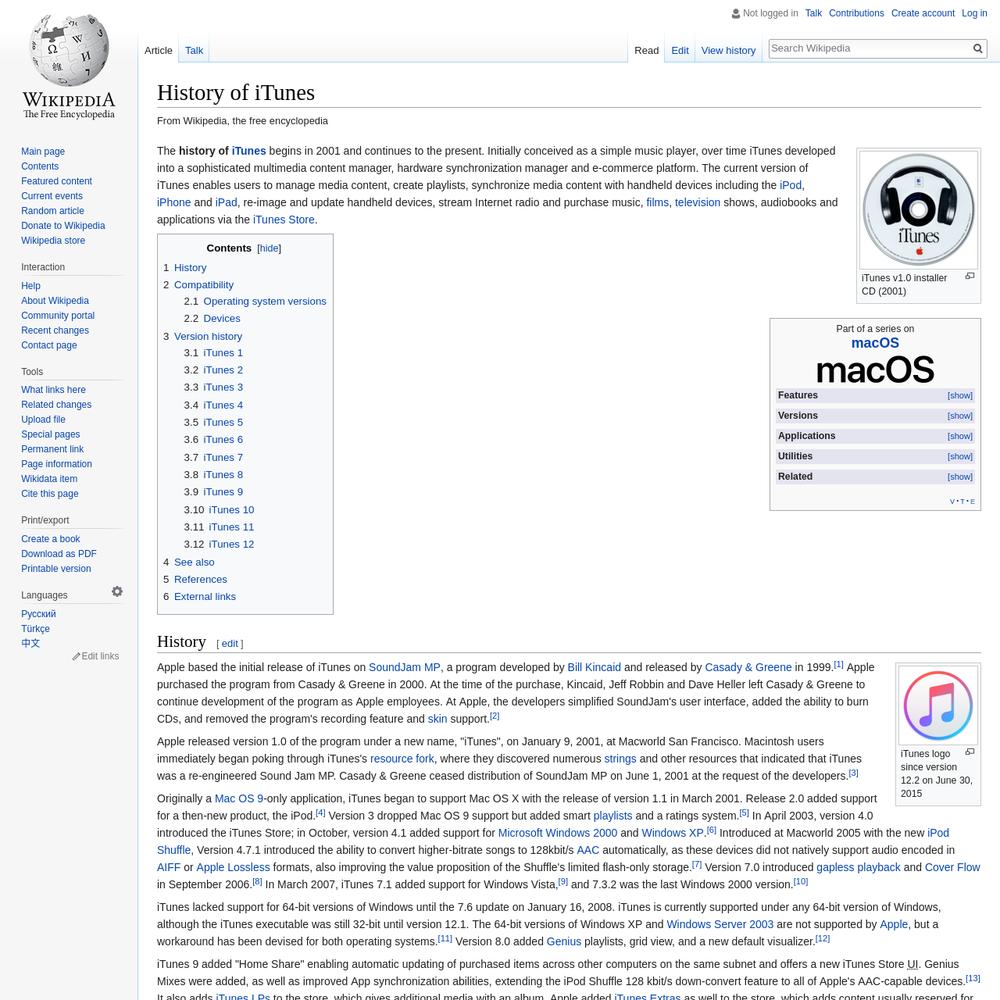Select the Read tab

[x=646, y=50]
